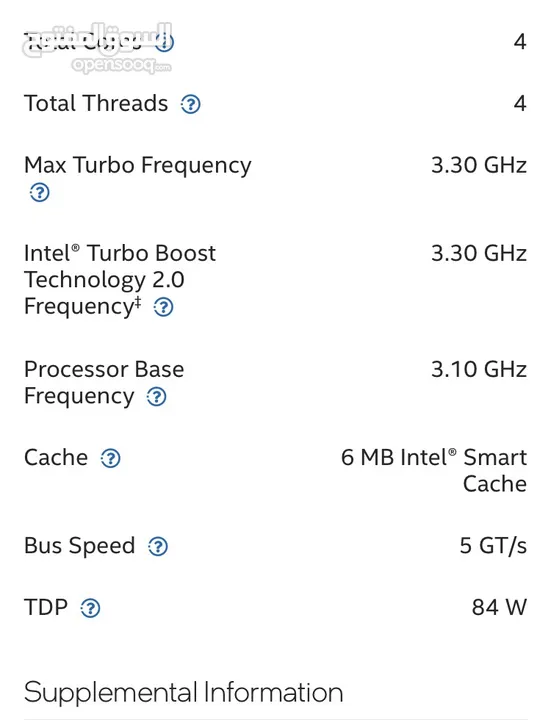This screenshot has height=720, width=551.
Task: Click the Supplemental Information section heading
Action: [x=184, y=692]
